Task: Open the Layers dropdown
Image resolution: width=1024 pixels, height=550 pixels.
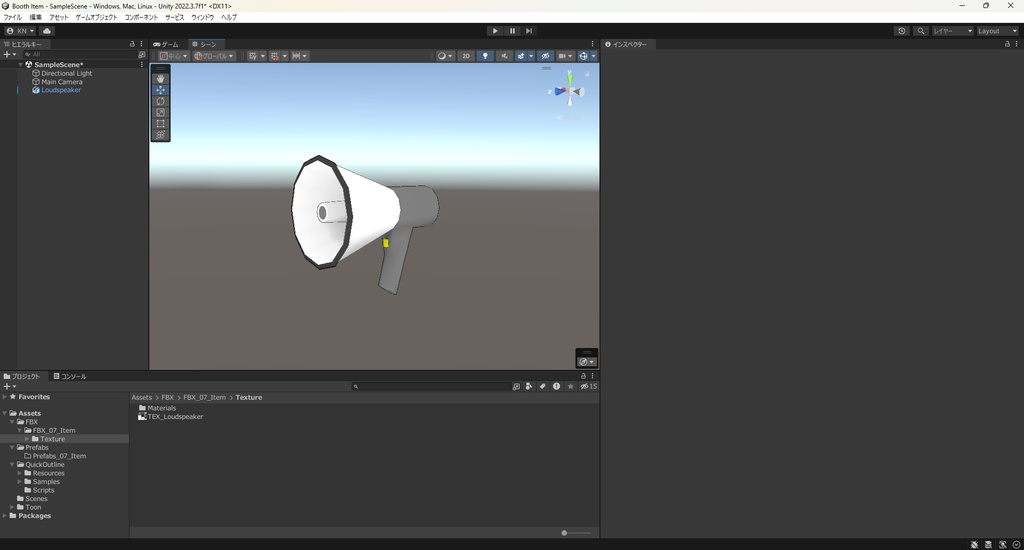Action: [x=952, y=31]
